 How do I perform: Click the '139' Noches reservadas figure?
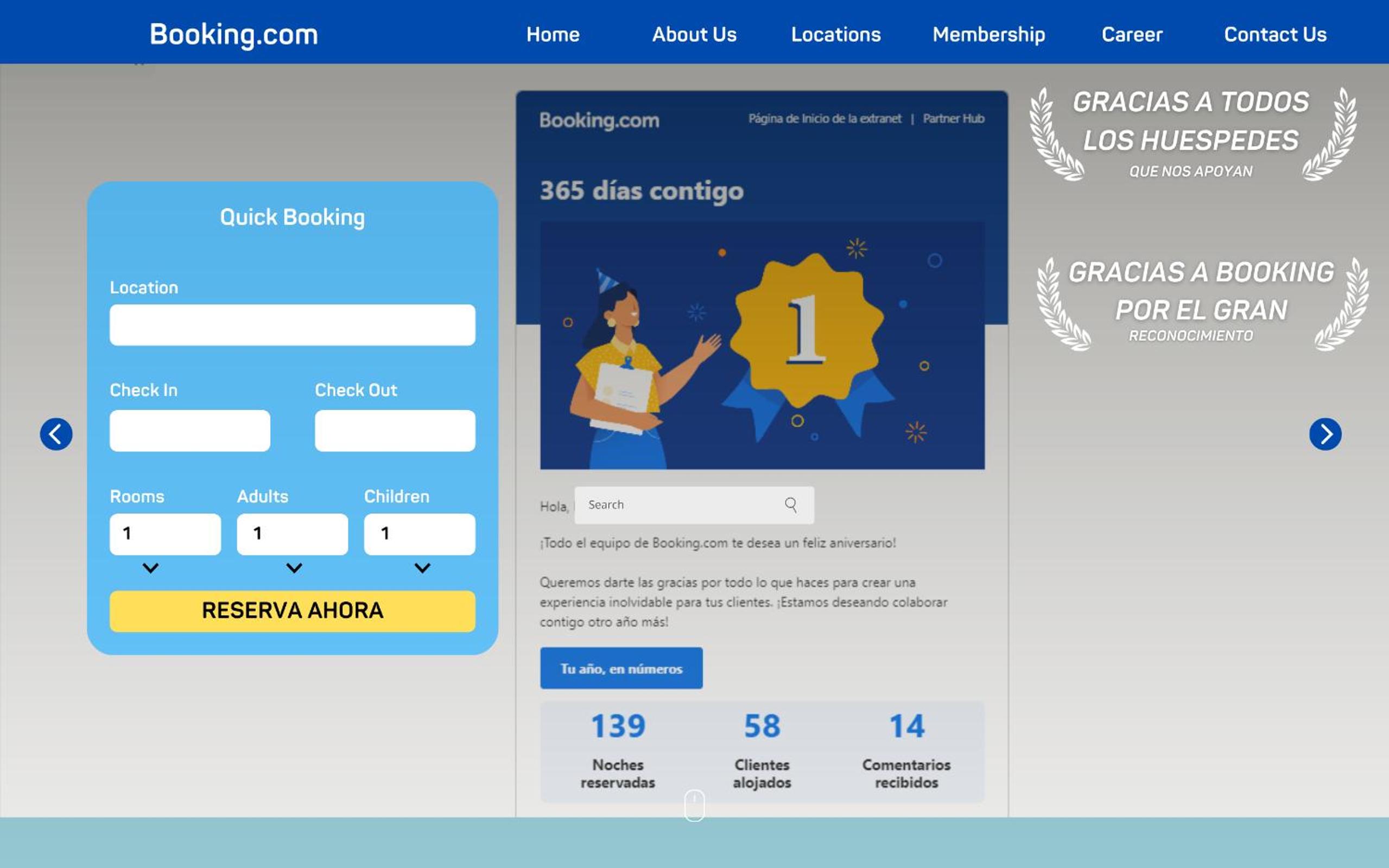tap(618, 726)
